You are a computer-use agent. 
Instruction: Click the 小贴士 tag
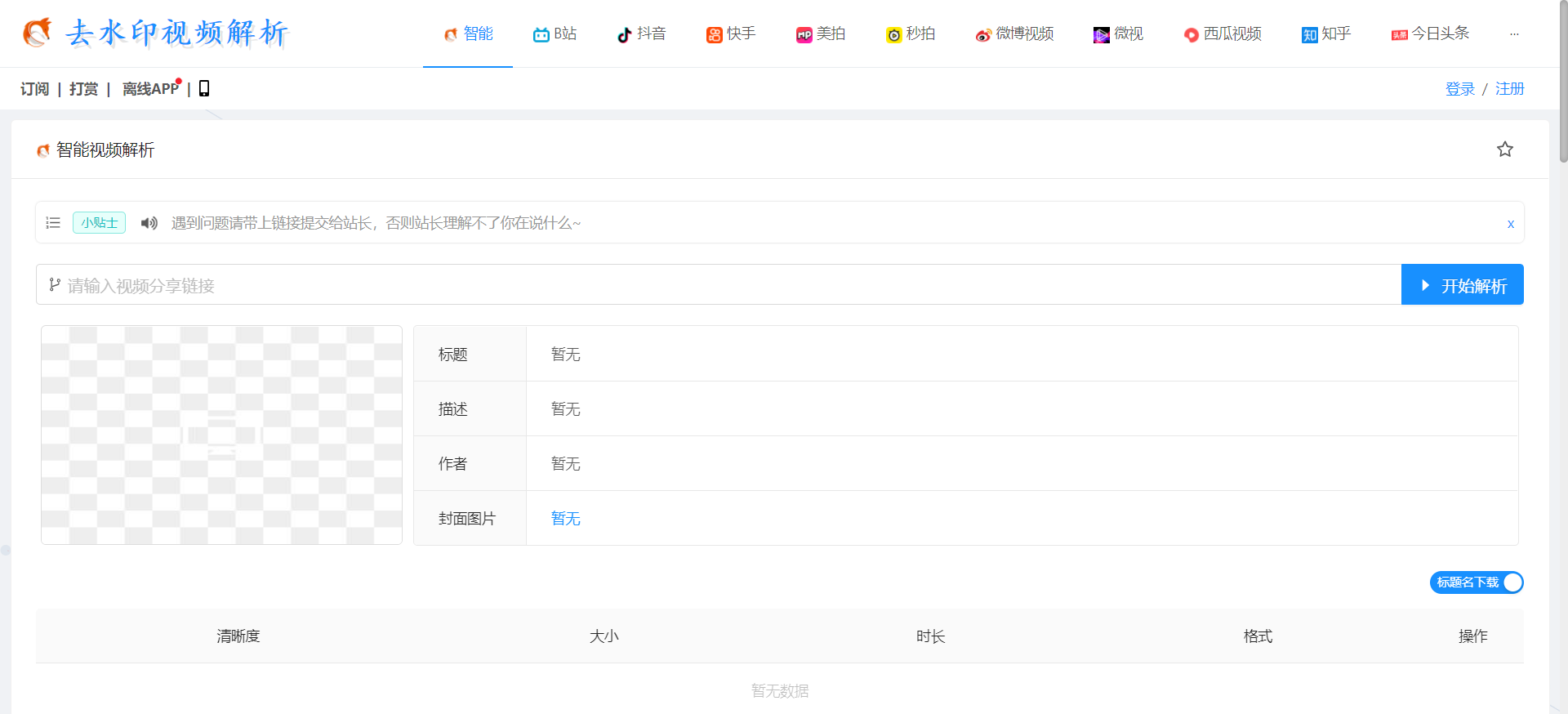[99, 222]
